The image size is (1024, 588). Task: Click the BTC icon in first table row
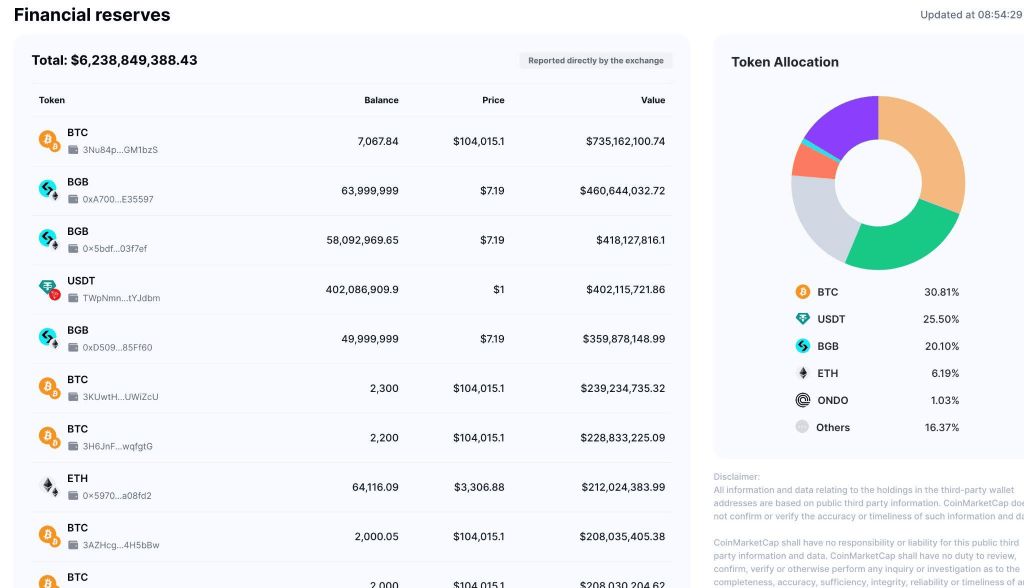[49, 140]
